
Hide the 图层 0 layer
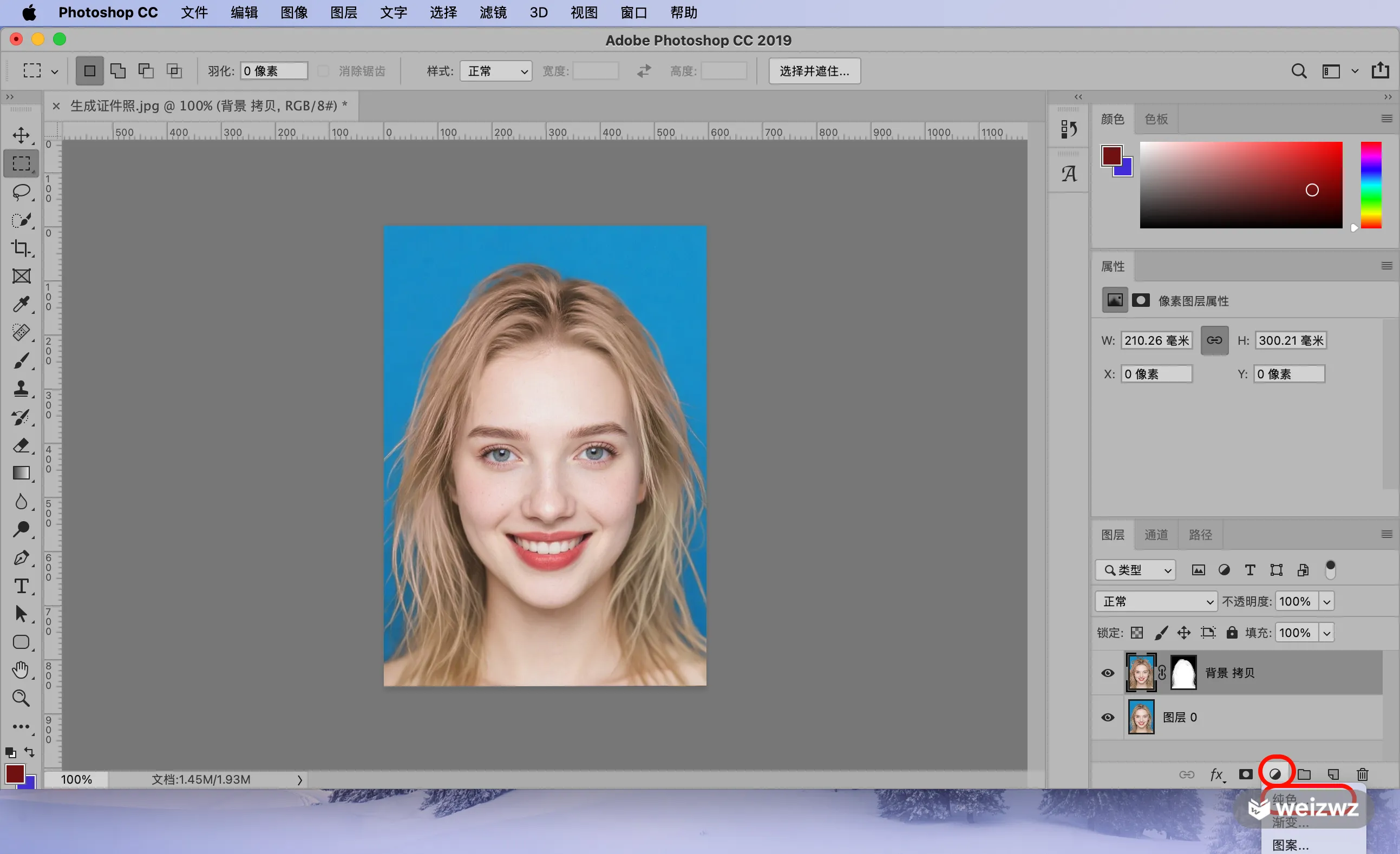click(1108, 717)
